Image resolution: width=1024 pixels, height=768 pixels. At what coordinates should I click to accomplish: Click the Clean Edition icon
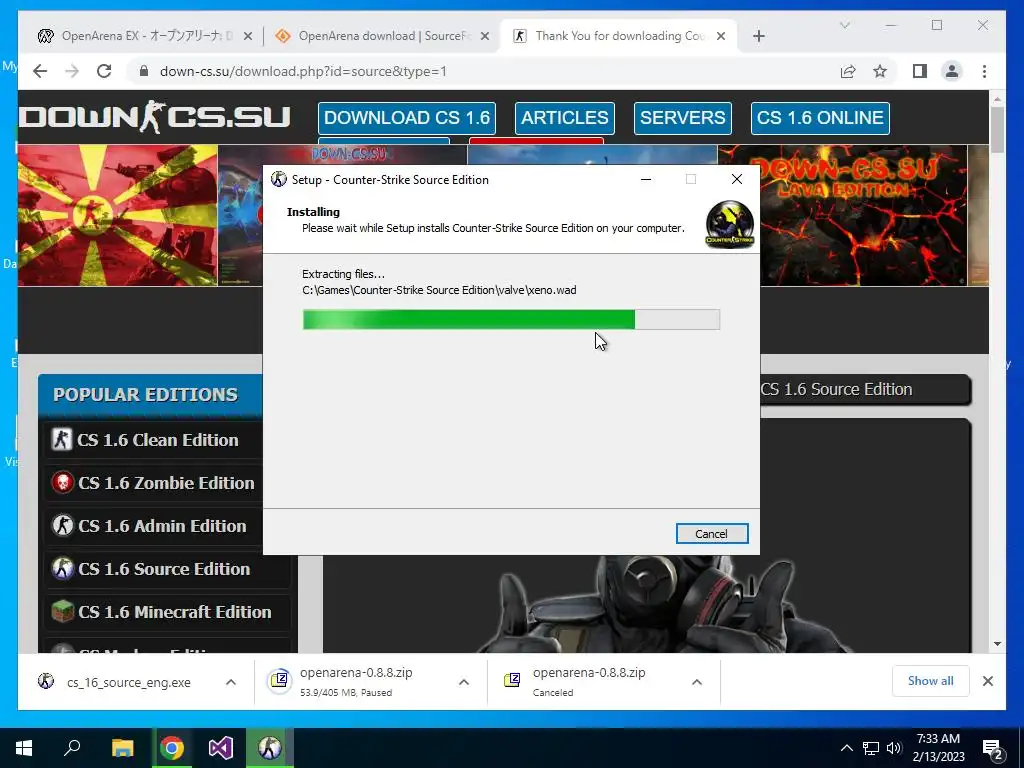[61, 440]
